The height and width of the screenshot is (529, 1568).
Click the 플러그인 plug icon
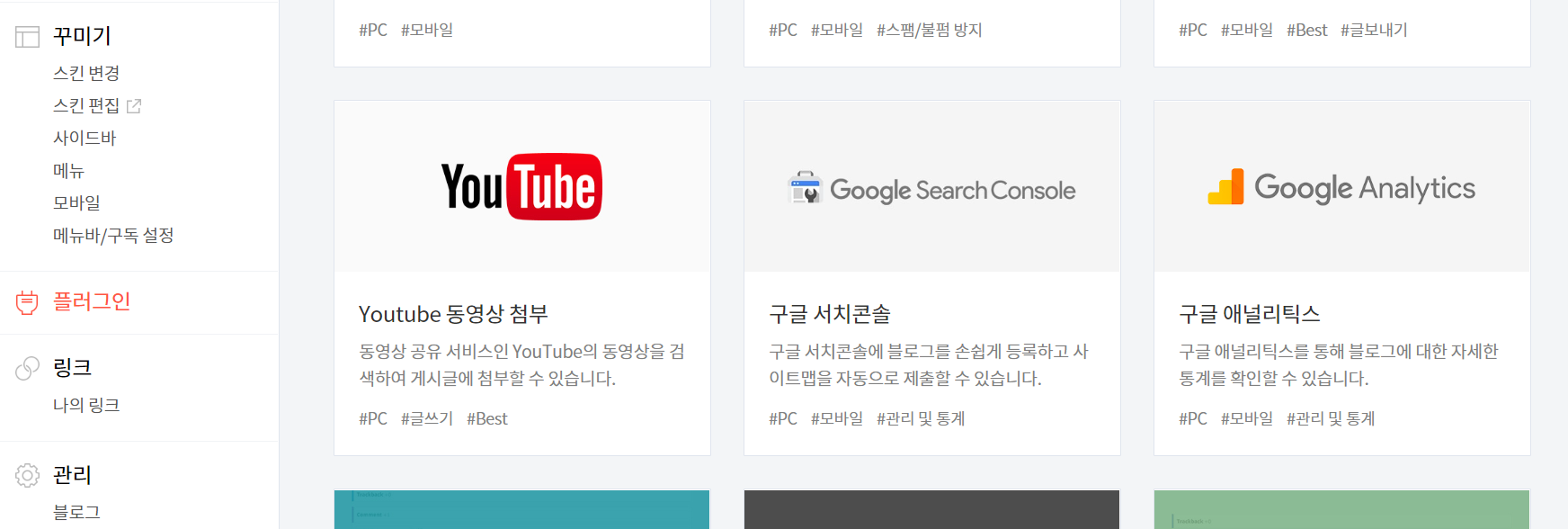27,302
